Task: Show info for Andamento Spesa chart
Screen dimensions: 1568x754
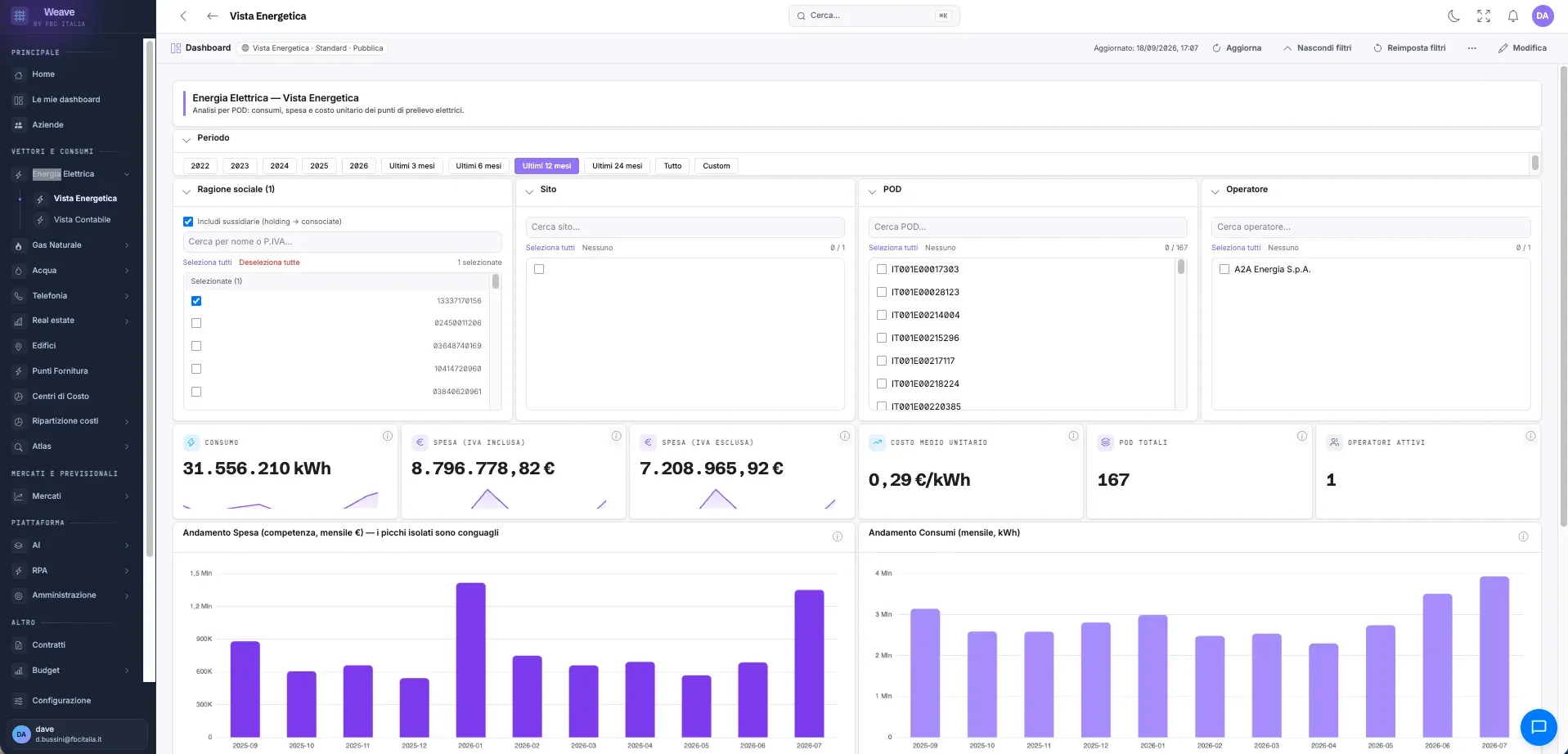Action: coord(838,536)
